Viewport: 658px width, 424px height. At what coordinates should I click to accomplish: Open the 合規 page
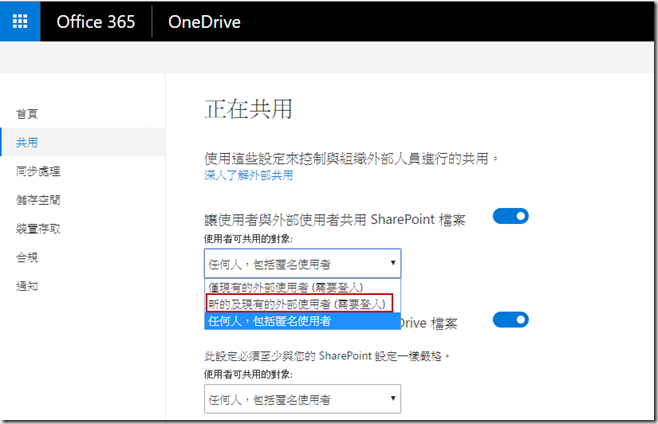27,257
